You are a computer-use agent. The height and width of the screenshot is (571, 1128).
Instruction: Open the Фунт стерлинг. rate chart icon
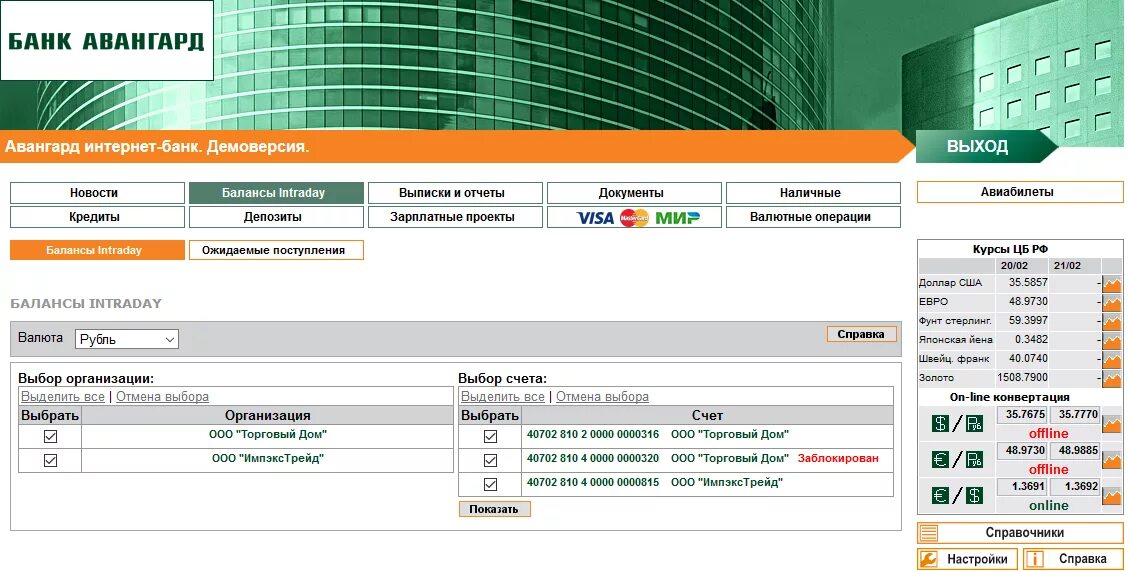click(1111, 321)
